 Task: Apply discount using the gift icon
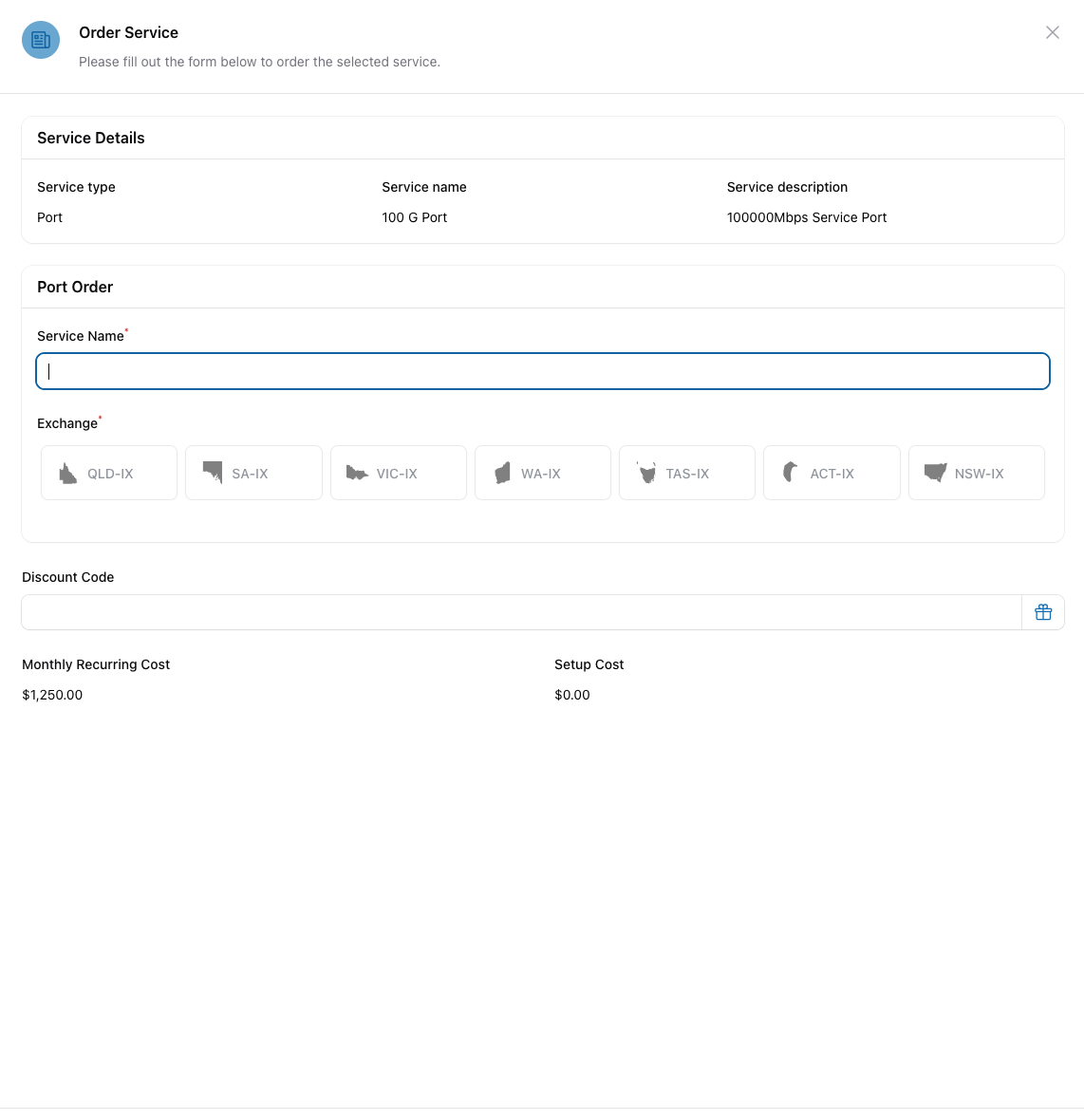click(x=1042, y=612)
